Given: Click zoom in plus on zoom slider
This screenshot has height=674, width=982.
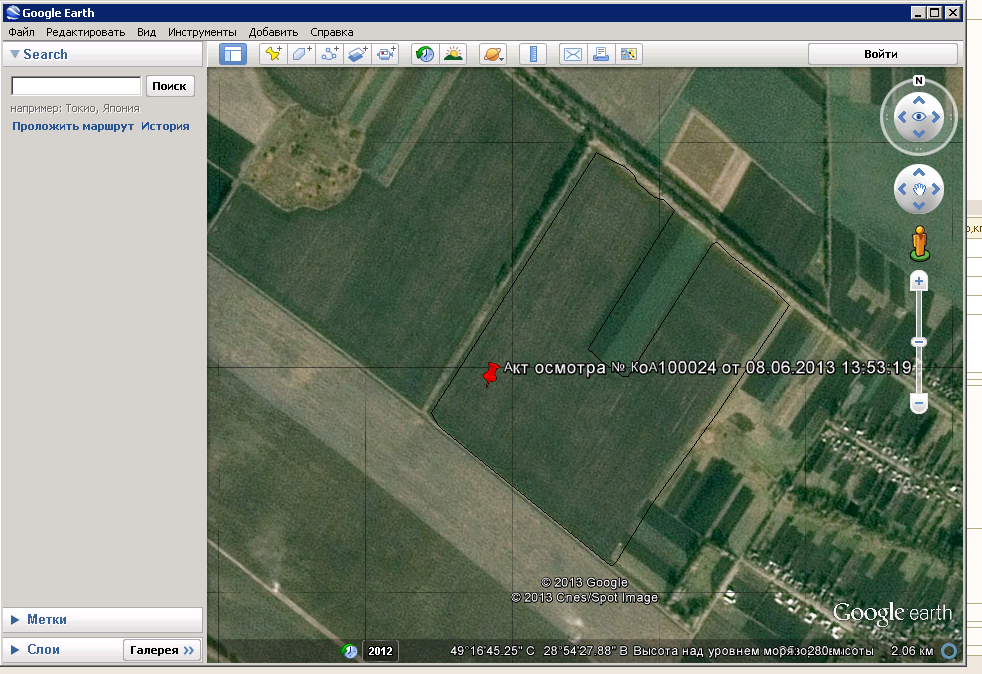Looking at the screenshot, I should 918,282.
